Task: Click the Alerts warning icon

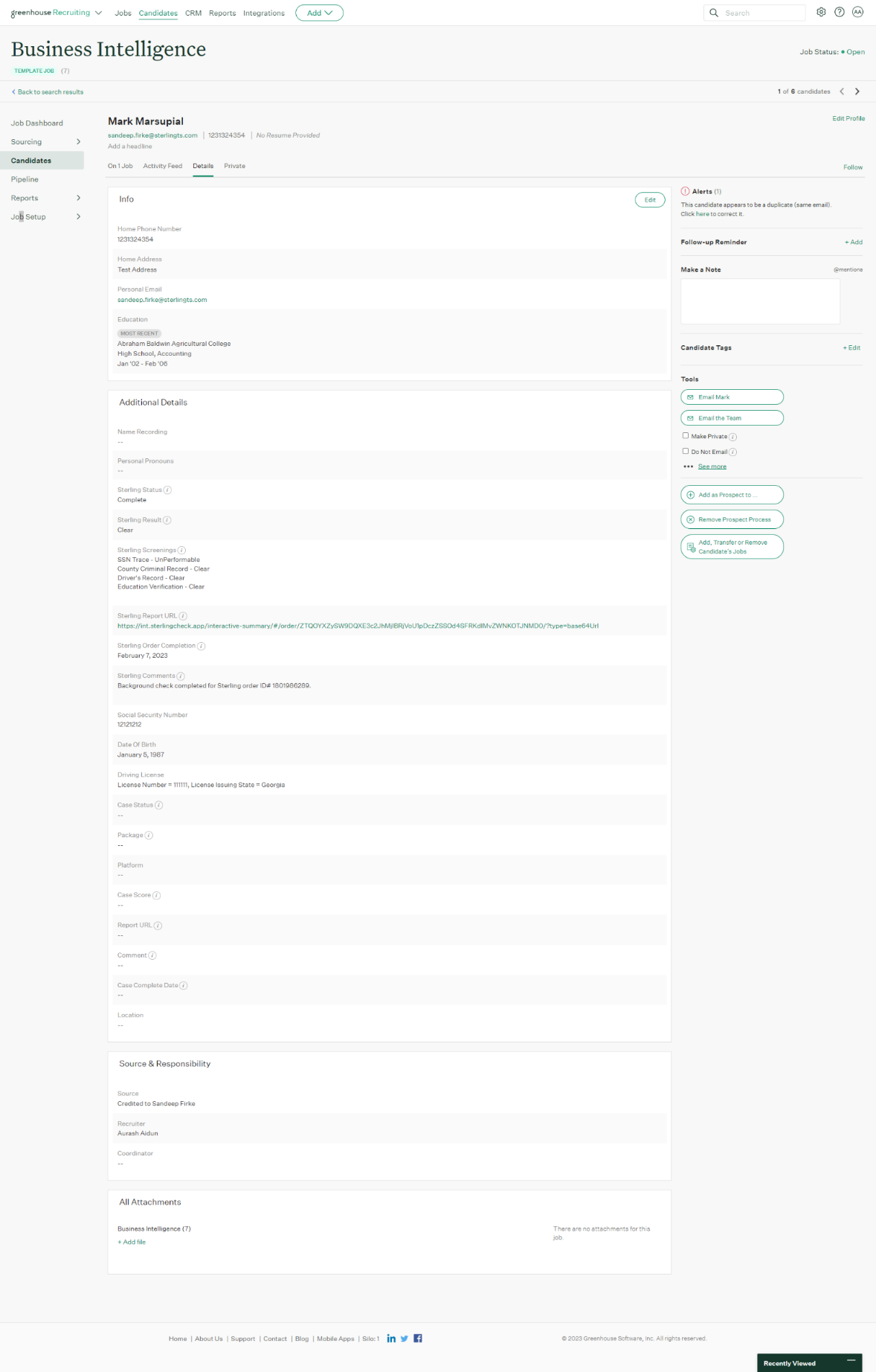Action: tap(686, 191)
